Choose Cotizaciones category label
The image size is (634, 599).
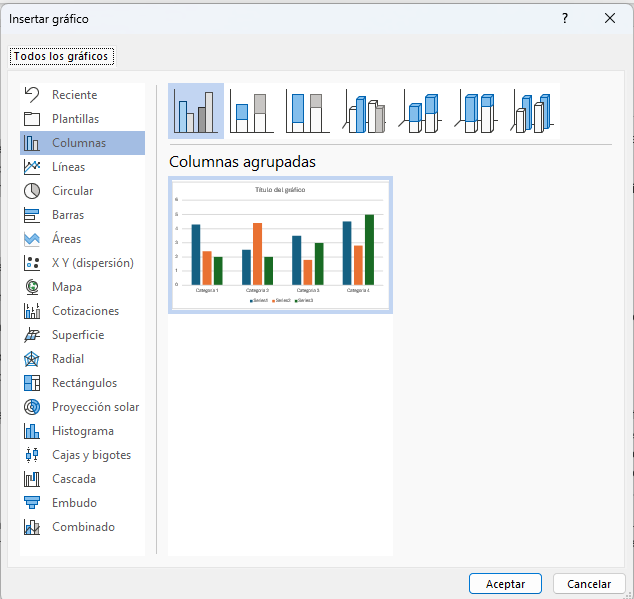(86, 311)
